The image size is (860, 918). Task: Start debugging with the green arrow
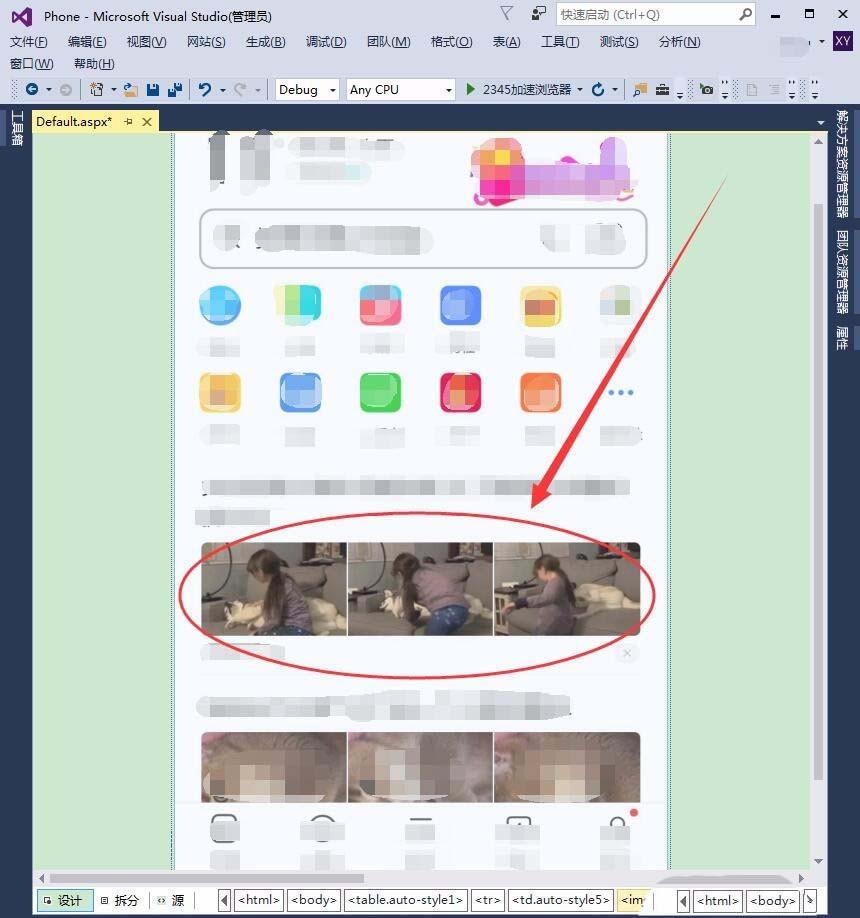470,89
